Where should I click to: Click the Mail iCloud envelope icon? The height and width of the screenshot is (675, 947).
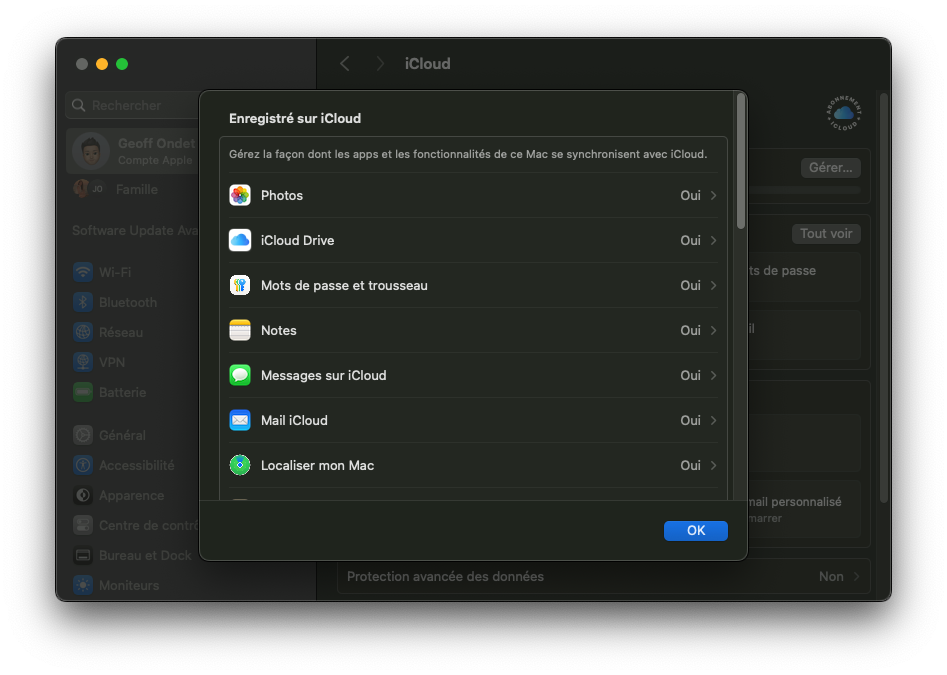240,420
